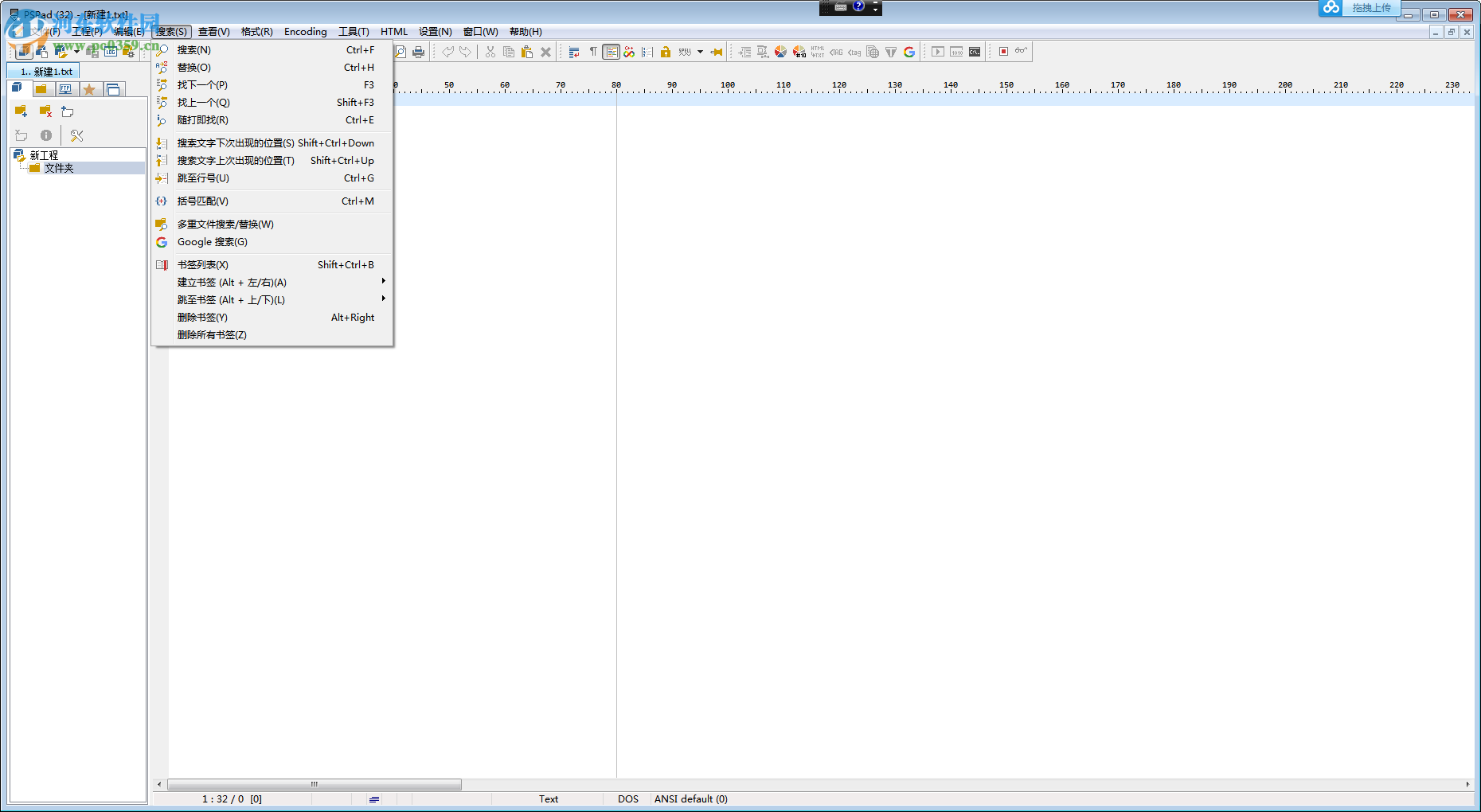The image size is (1481, 812).
Task: Select the 新建1.txt document tab
Action: coord(46,72)
